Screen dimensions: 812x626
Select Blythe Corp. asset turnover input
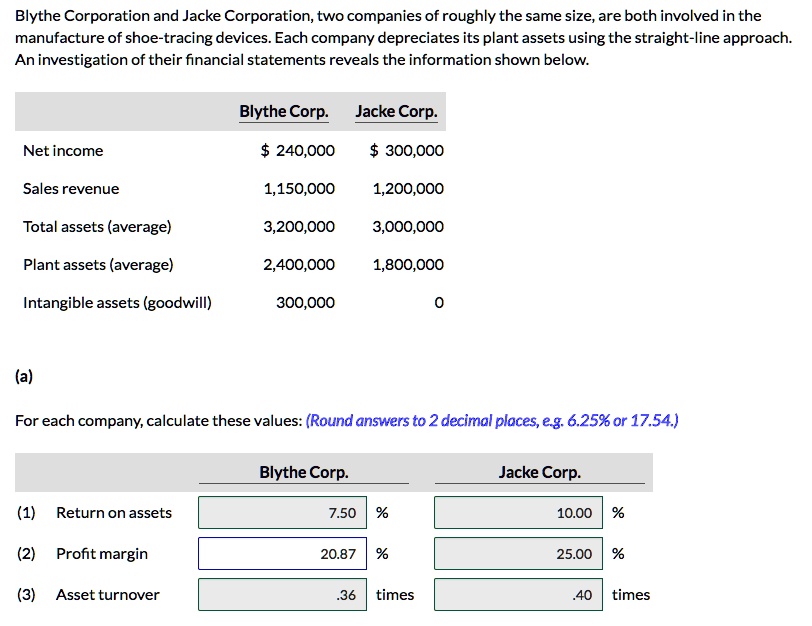coord(282,594)
